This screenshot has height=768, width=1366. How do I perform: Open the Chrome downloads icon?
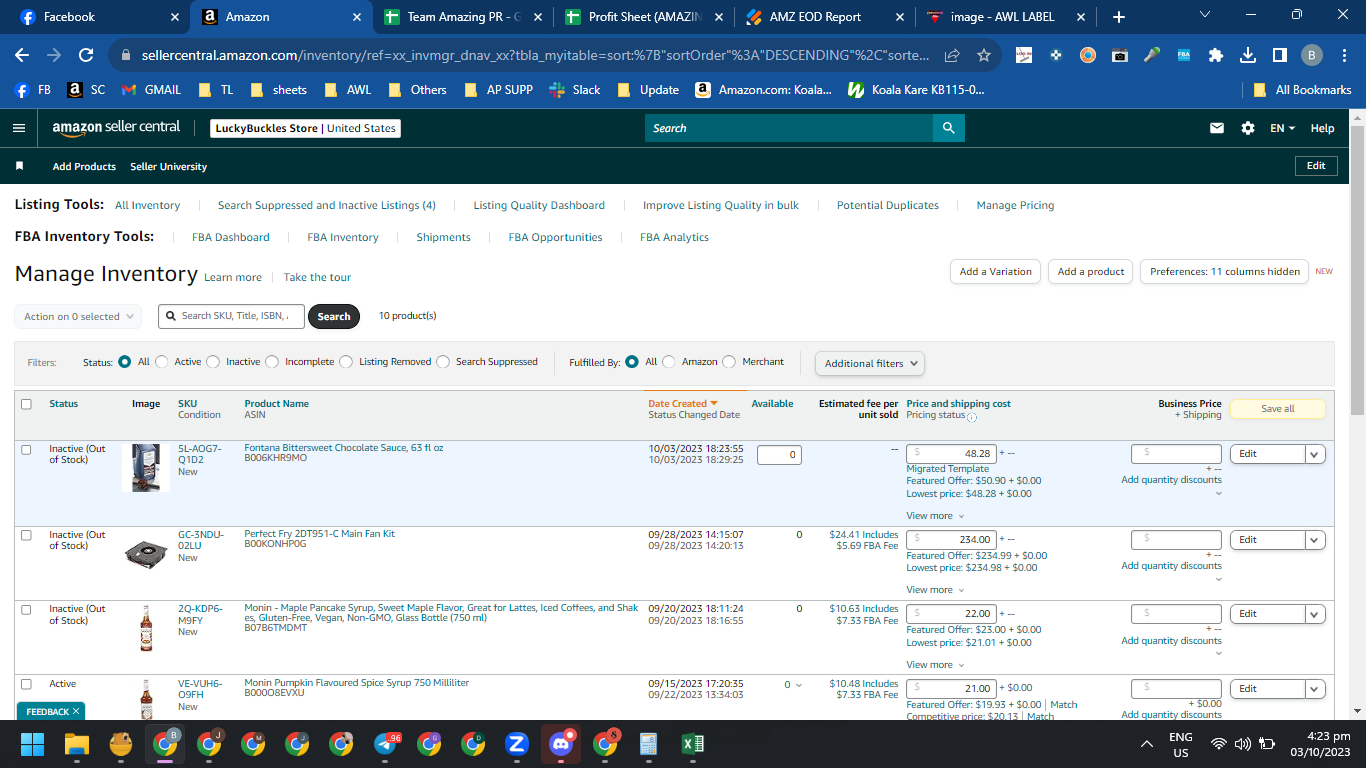point(1248,55)
